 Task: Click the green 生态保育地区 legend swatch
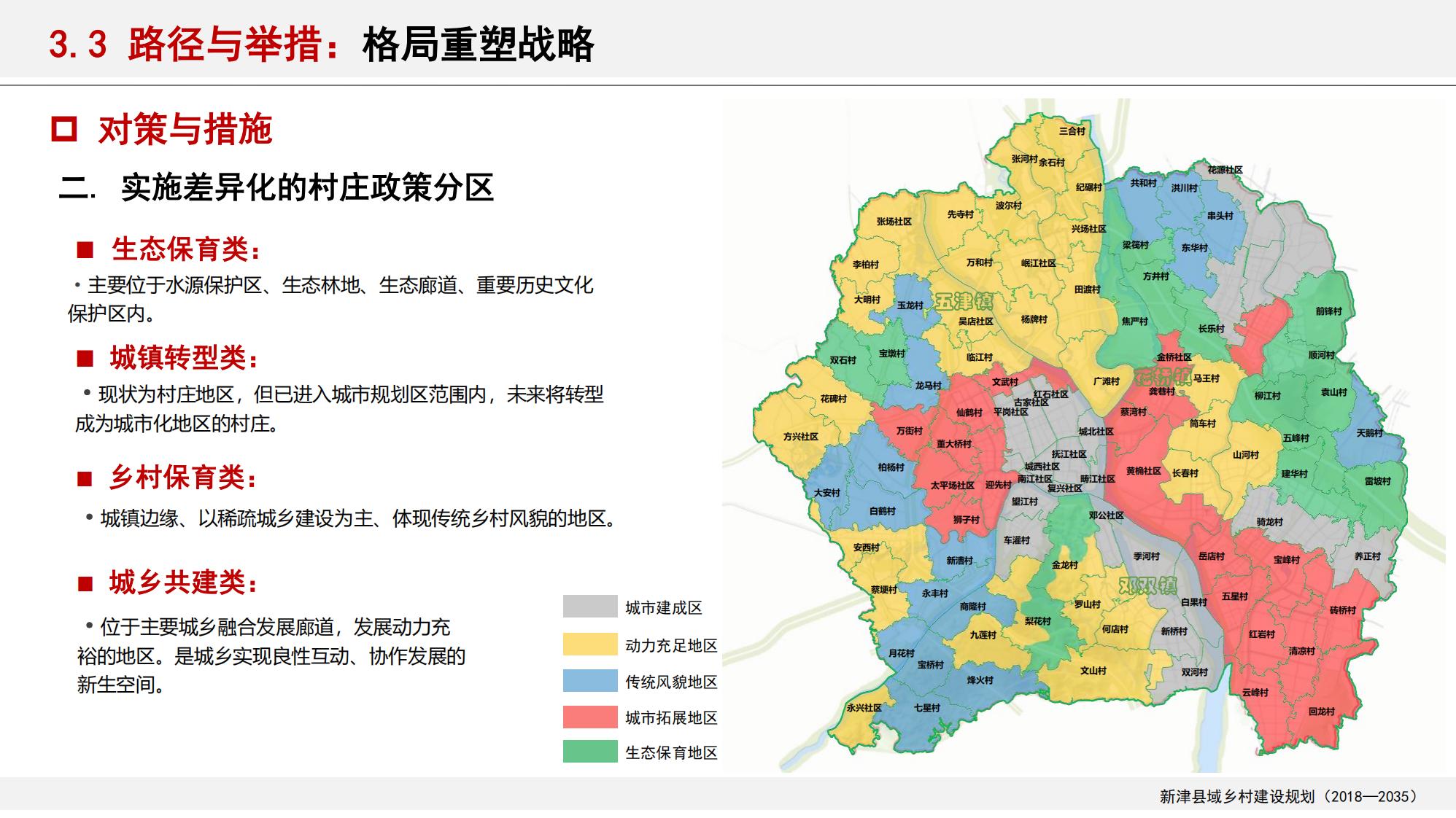(x=590, y=752)
